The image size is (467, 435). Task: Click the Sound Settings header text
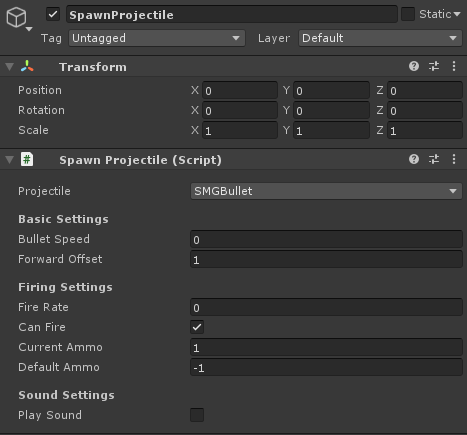pyautogui.click(x=66, y=395)
